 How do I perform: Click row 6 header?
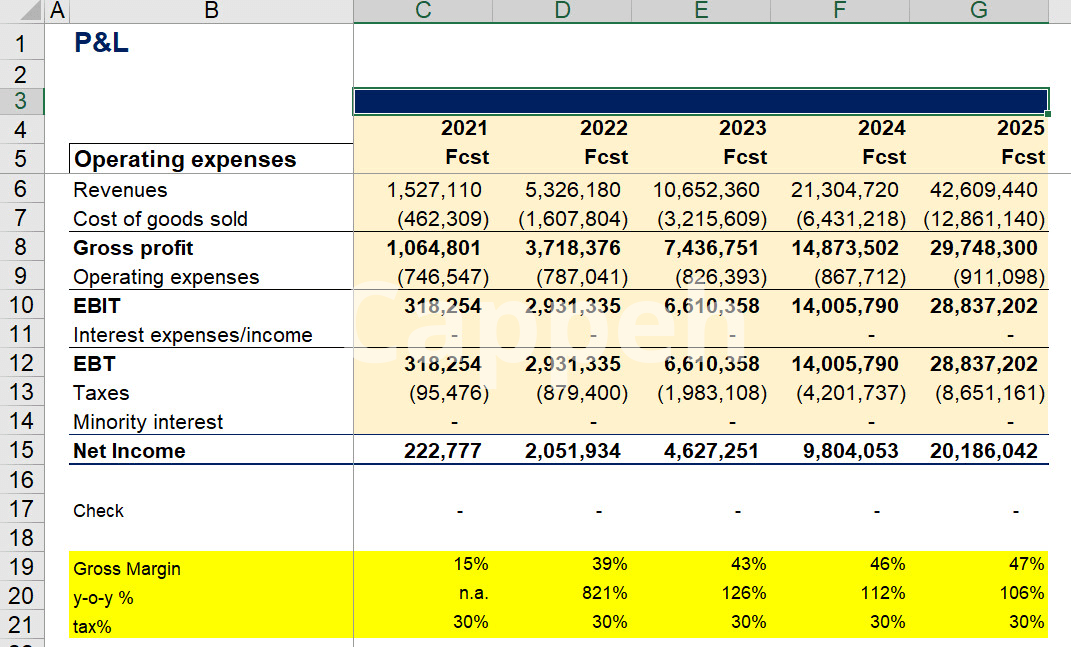(22, 190)
